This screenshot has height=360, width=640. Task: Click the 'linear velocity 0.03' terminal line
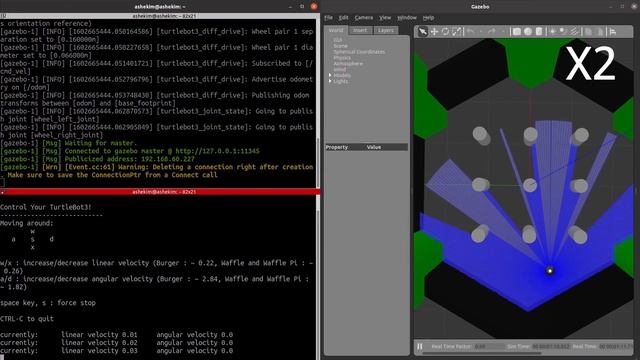point(99,351)
